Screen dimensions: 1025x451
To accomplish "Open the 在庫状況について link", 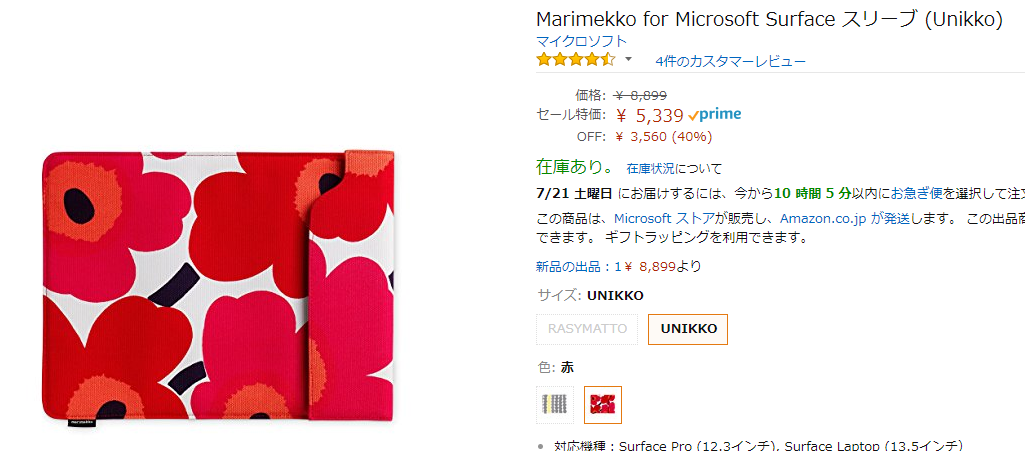I will tap(674, 169).
